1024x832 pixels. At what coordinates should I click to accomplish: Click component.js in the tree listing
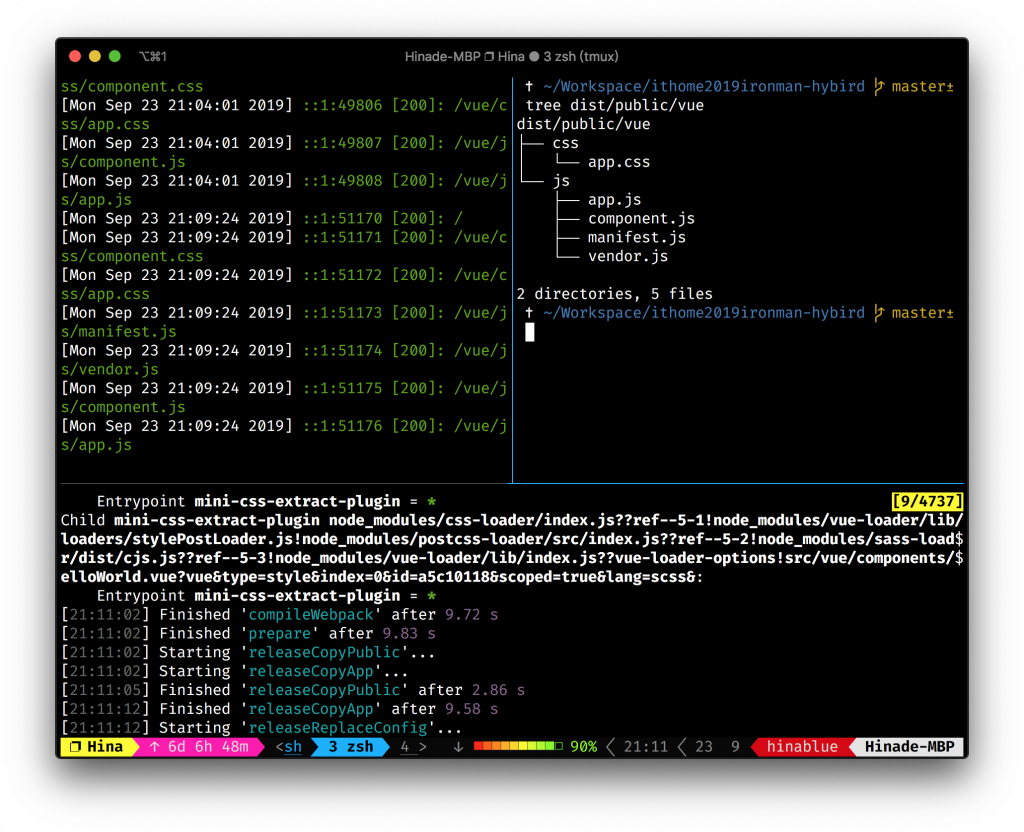[x=641, y=219]
